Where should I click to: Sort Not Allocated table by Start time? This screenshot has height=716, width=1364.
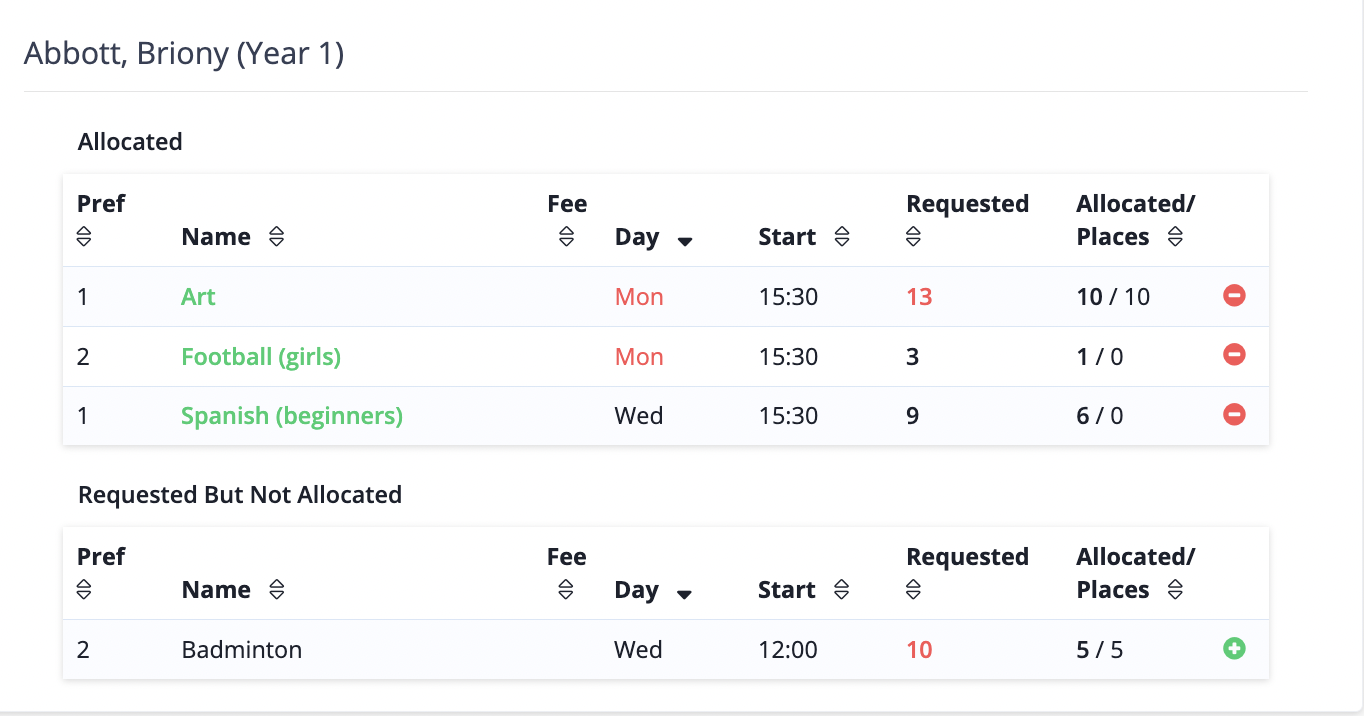[x=842, y=590]
